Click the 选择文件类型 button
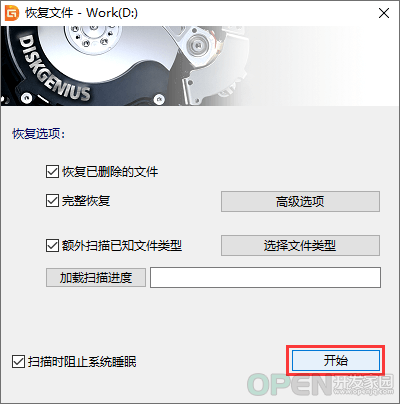Screen dimensions: 400x404 click(x=300, y=246)
